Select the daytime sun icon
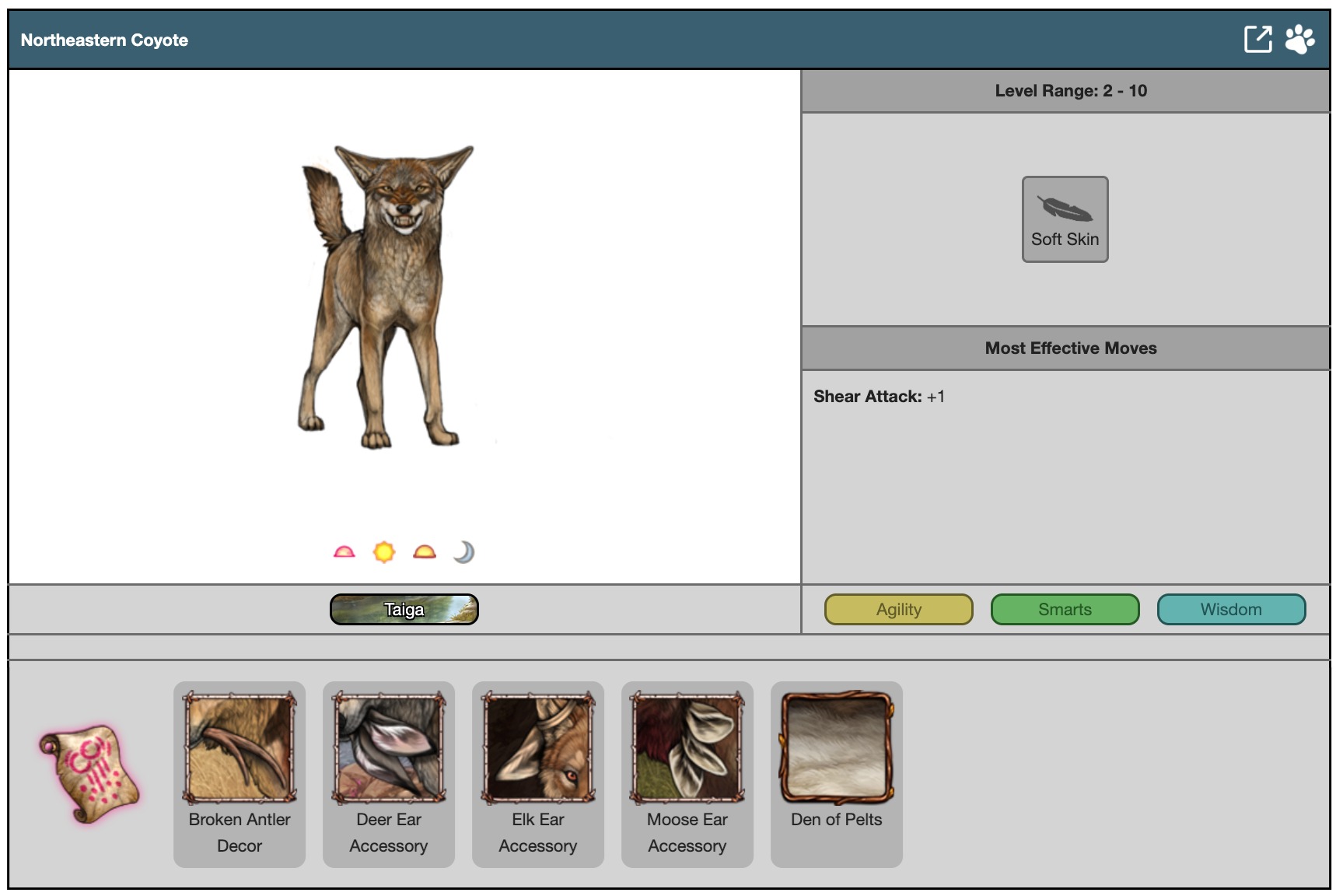1336x896 pixels. [x=384, y=552]
